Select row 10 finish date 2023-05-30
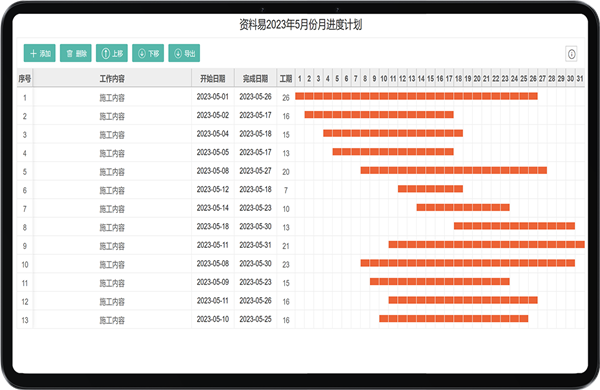 click(x=255, y=264)
